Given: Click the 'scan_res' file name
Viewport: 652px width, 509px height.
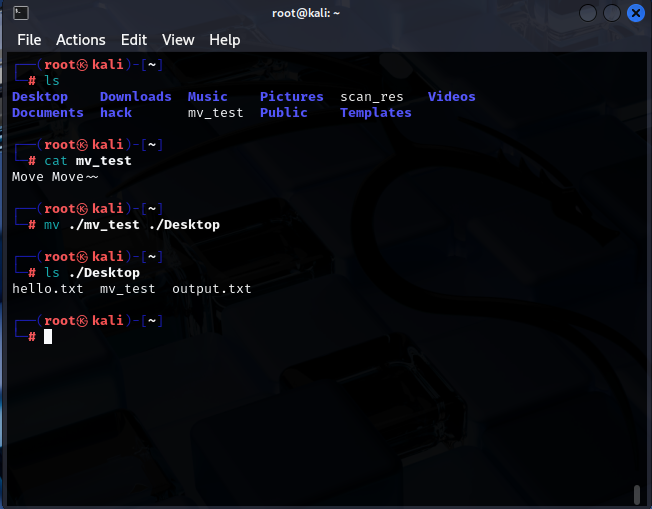Looking at the screenshot, I should coord(372,97).
